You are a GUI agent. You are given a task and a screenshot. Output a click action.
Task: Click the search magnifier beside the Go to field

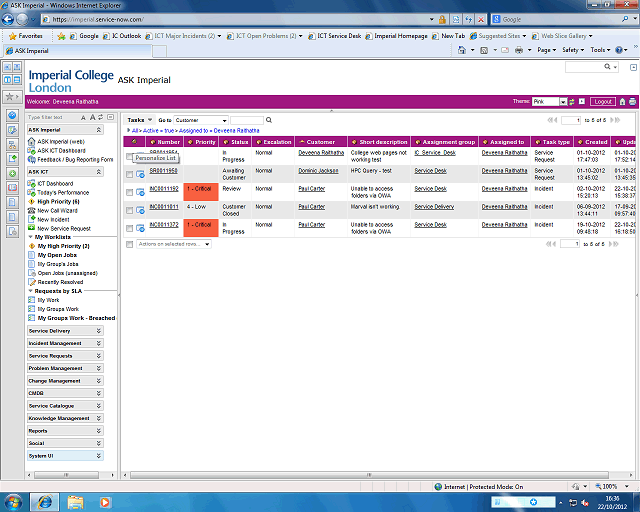(270, 120)
